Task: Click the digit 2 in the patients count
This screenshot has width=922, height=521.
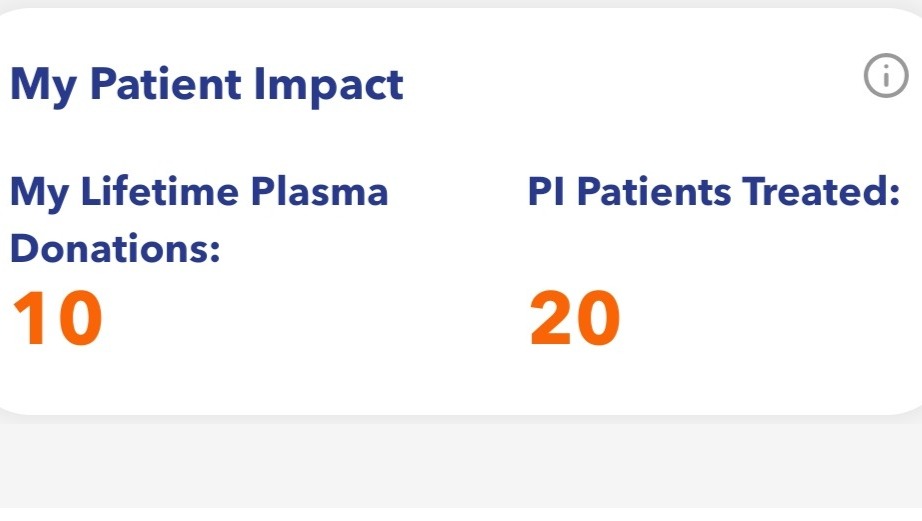Action: 551,318
